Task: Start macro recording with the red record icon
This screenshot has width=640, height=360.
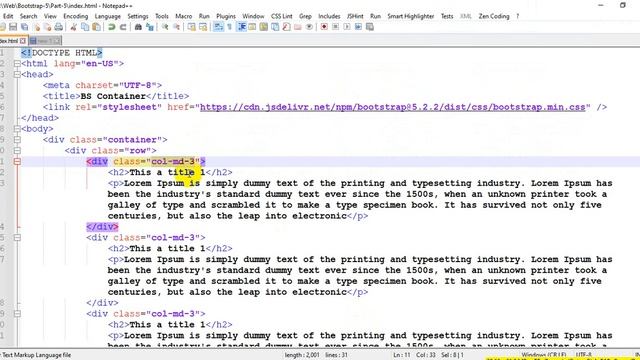Action: pos(324,27)
